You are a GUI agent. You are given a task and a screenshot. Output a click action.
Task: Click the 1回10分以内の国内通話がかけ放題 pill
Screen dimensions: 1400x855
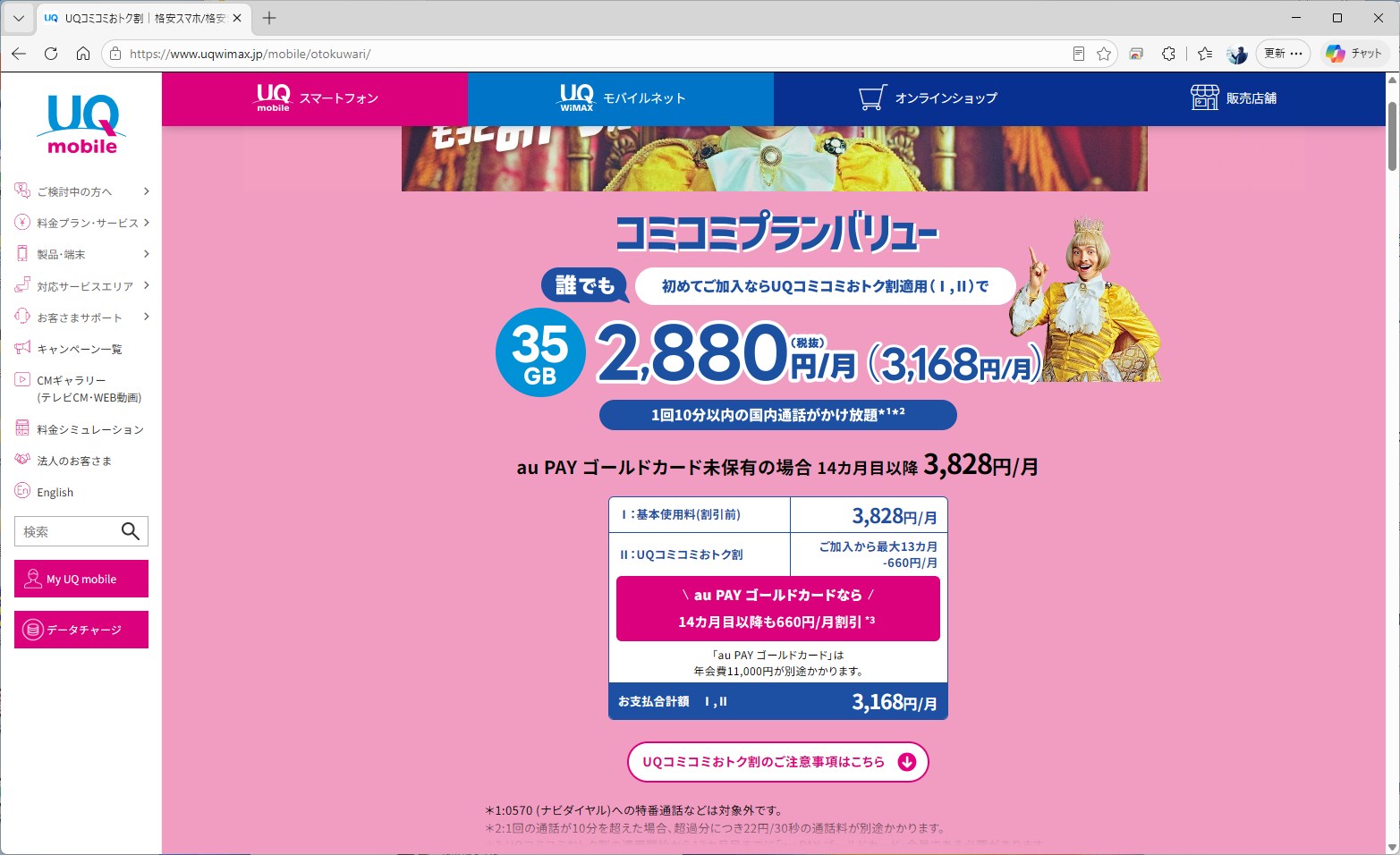[x=778, y=415]
